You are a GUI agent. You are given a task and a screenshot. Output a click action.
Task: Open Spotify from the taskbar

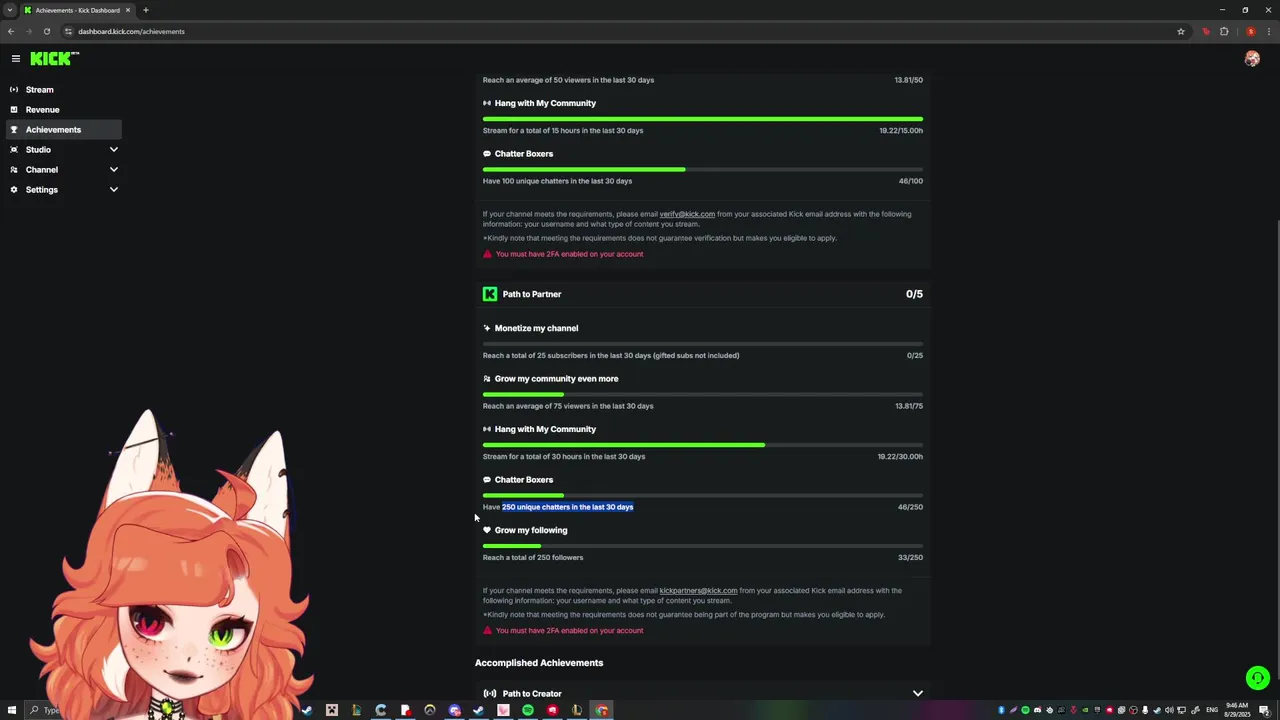[528, 710]
